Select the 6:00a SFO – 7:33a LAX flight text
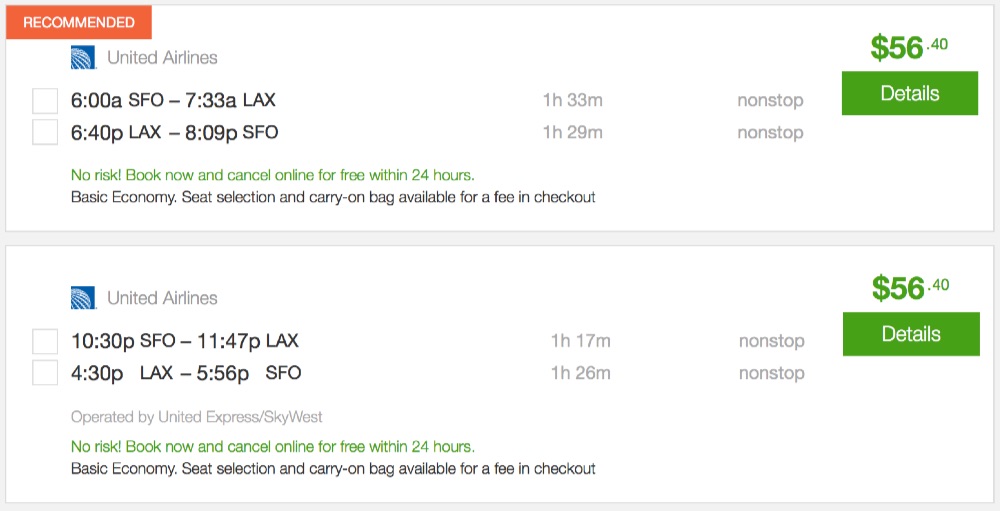The image size is (1000, 511). [x=173, y=100]
